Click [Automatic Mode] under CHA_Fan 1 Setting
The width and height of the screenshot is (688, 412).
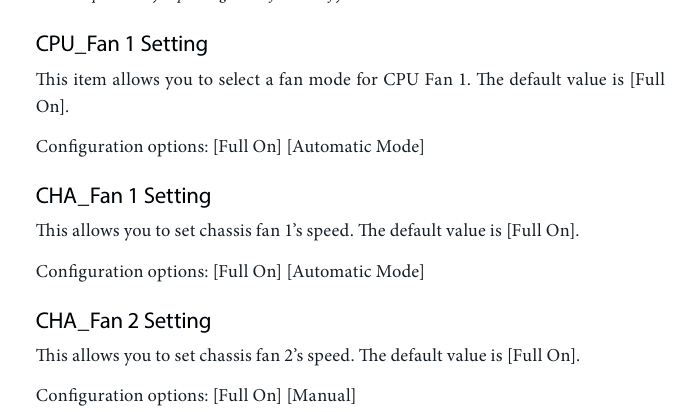[x=356, y=272]
